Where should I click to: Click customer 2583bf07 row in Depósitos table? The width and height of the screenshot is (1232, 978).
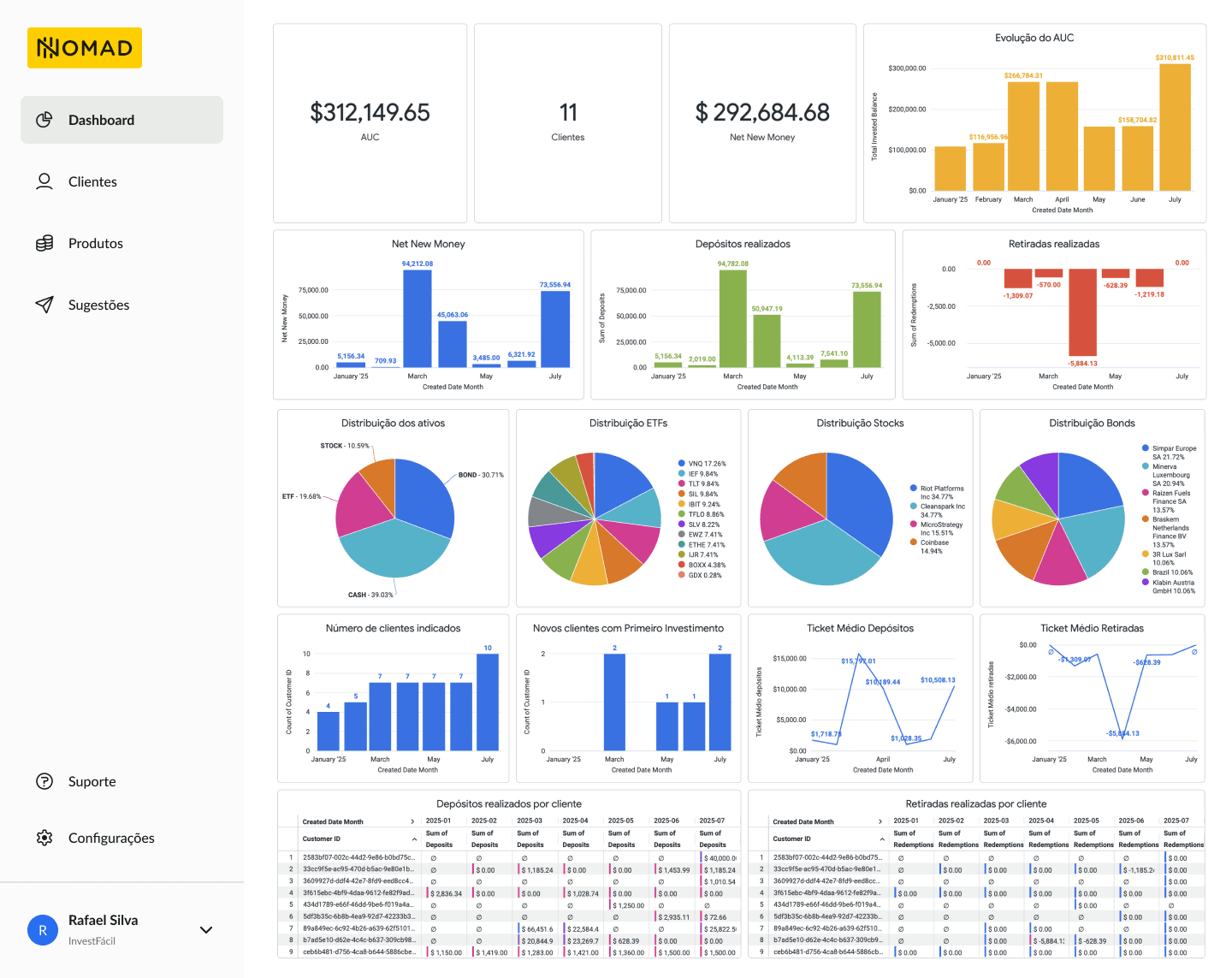pos(508,857)
